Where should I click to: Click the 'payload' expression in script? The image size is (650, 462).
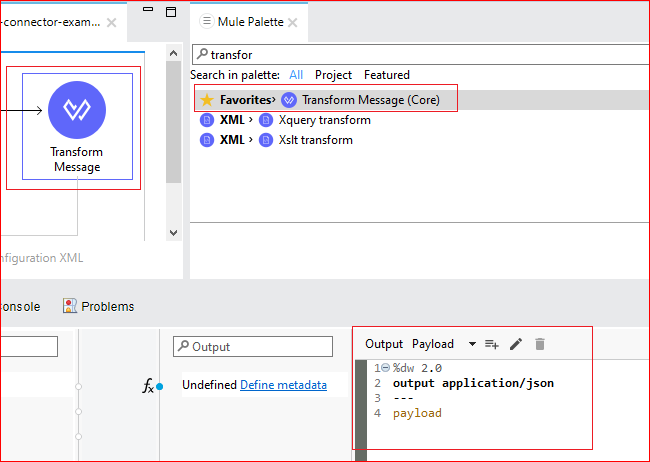click(x=417, y=413)
